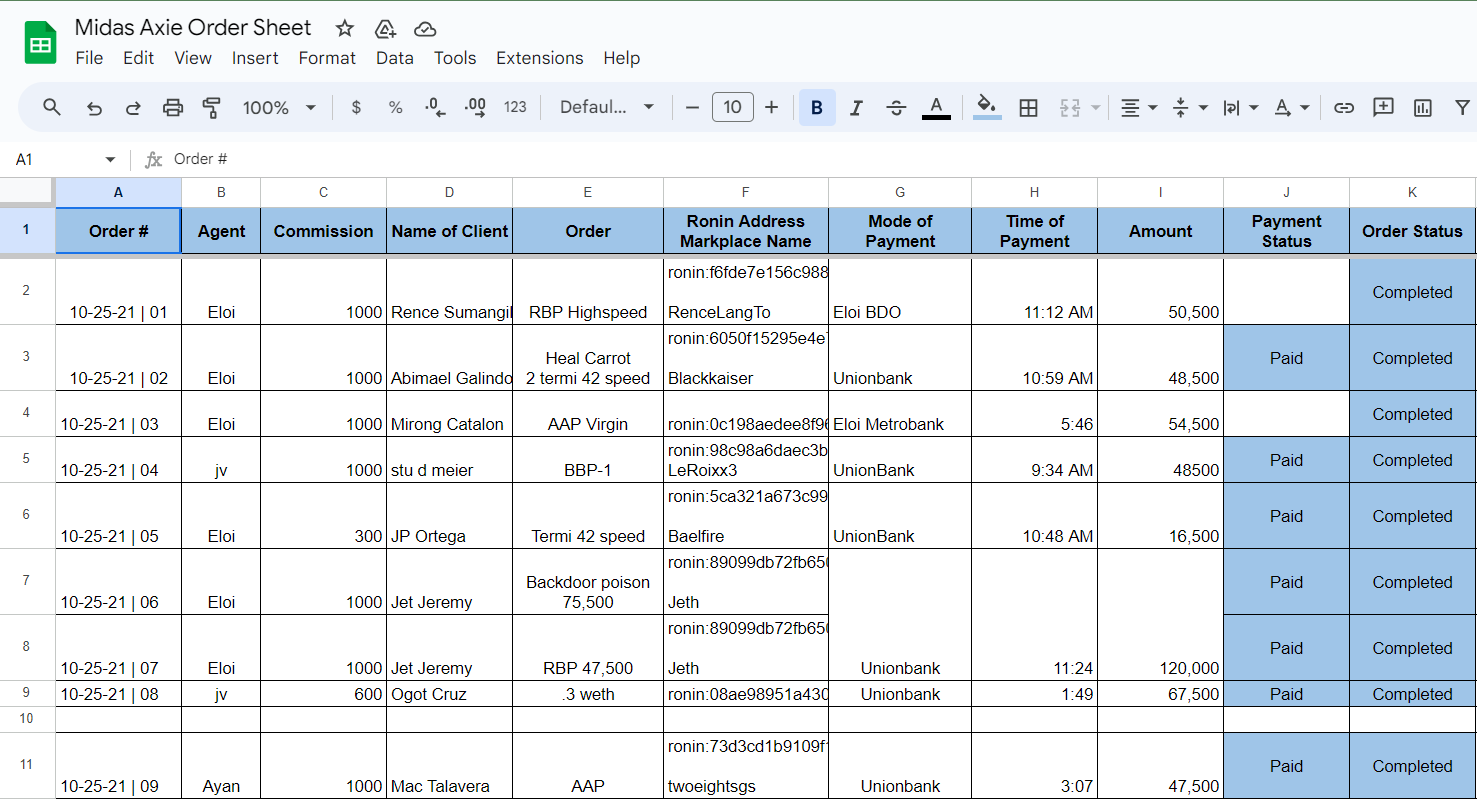The image size is (1477, 799).
Task: Insert a chart
Action: (1423, 107)
